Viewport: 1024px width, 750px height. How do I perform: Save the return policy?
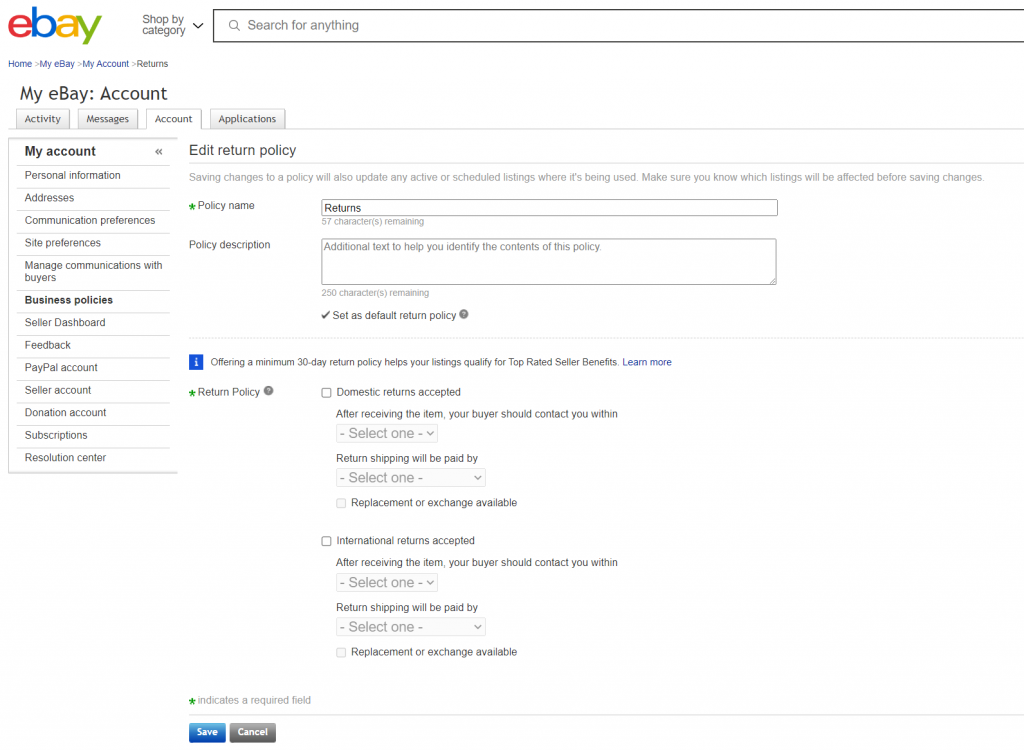207,732
